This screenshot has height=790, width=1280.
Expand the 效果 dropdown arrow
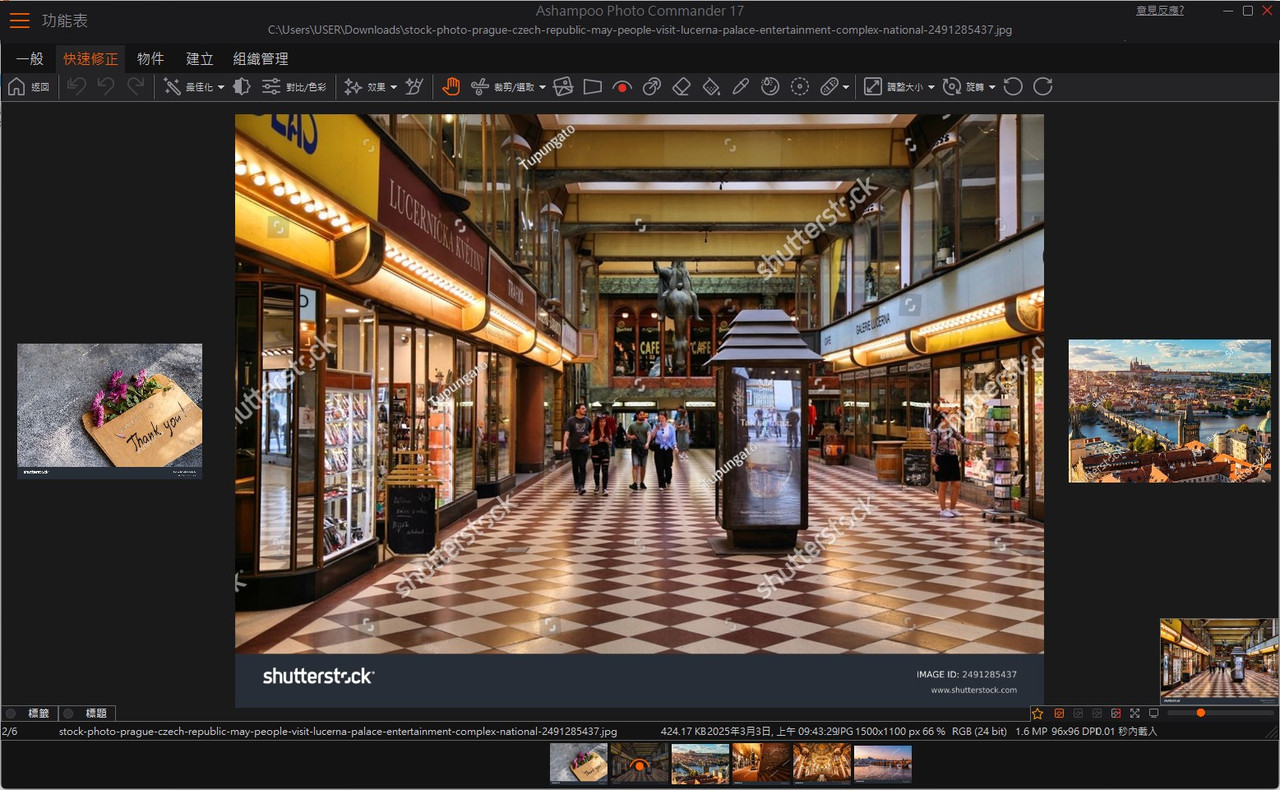393,88
